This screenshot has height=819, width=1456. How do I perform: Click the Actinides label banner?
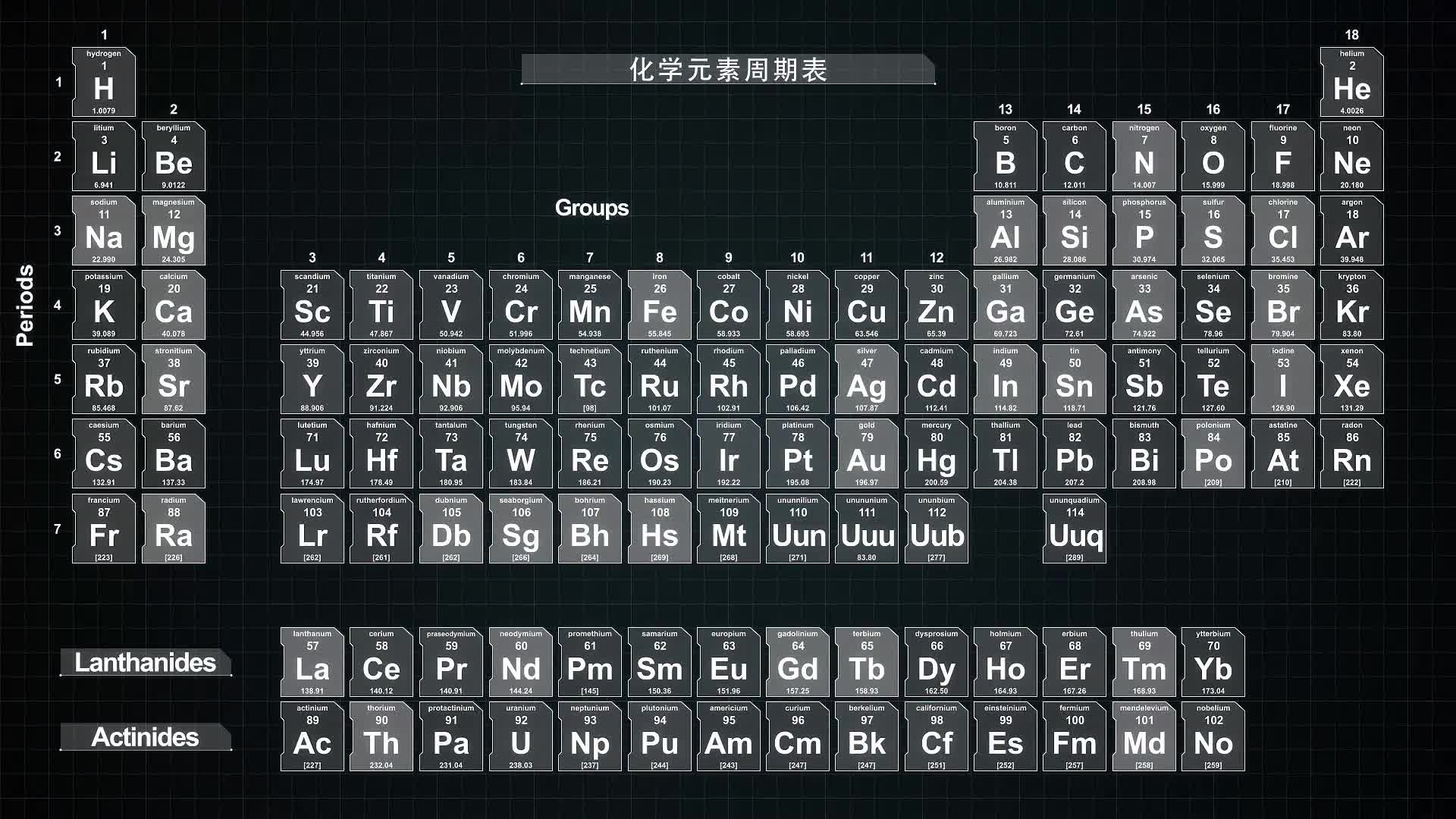(145, 737)
